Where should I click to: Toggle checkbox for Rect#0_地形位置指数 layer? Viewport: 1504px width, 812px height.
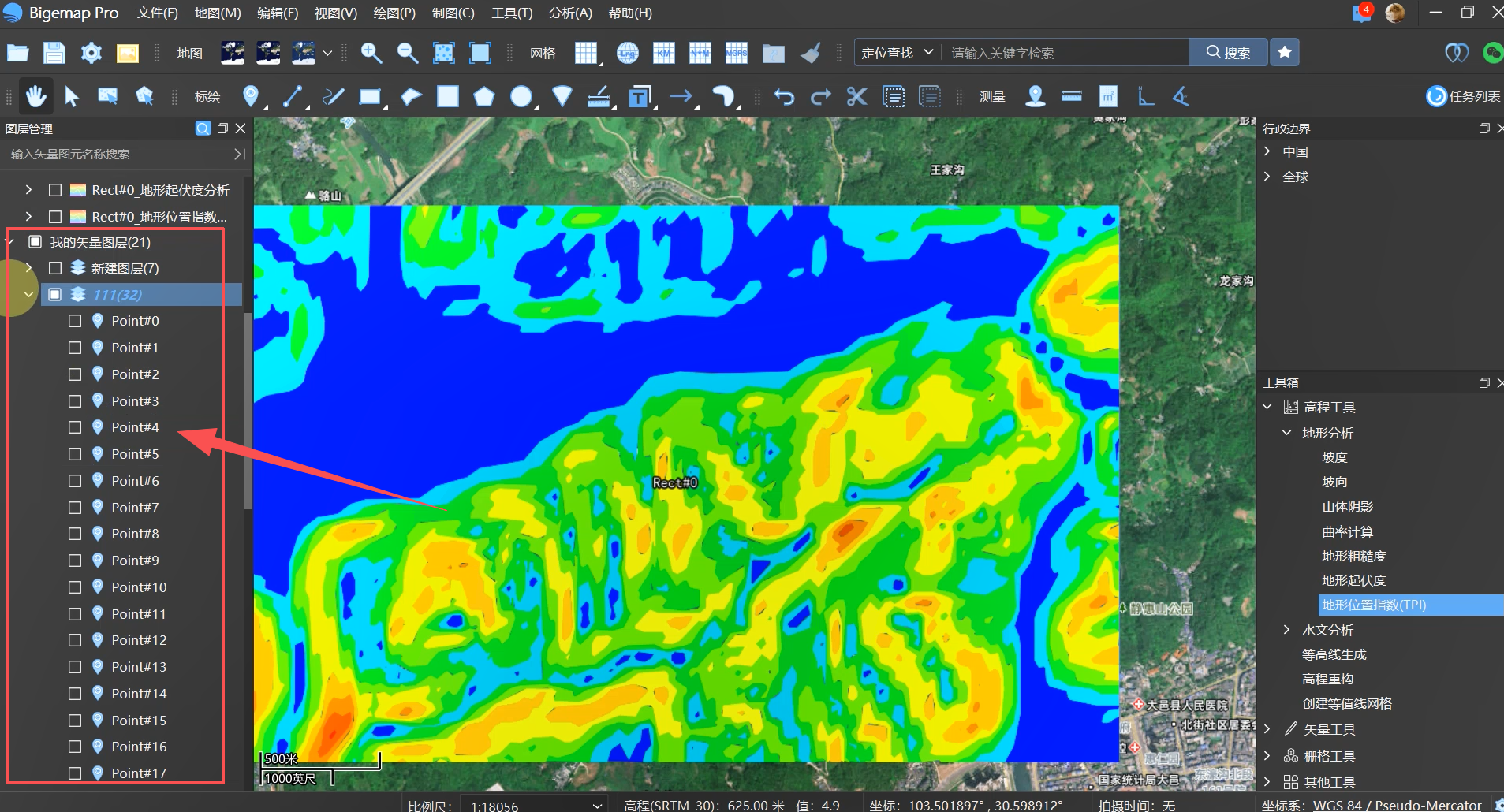click(x=55, y=217)
